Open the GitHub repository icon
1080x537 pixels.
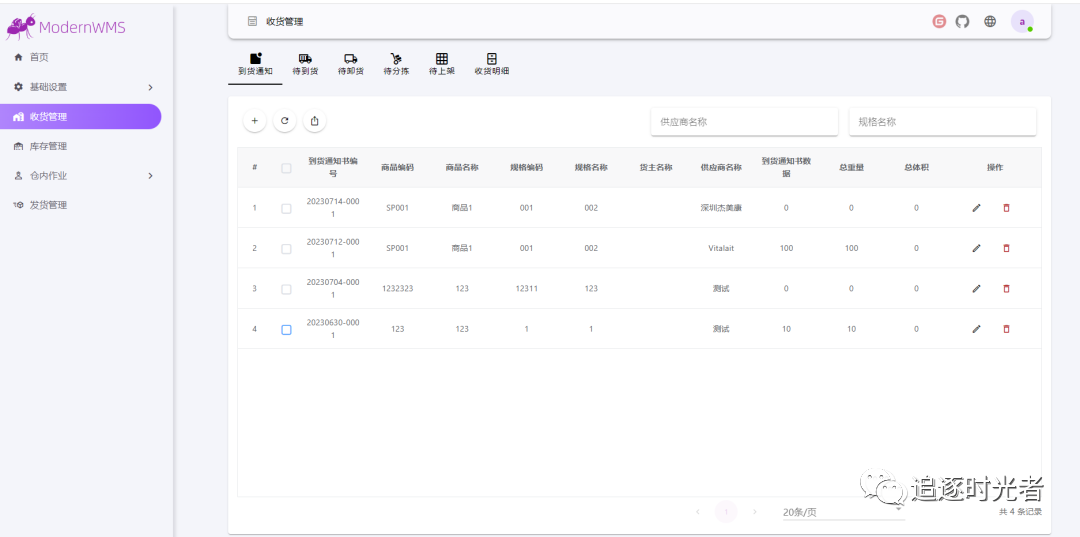pyautogui.click(x=962, y=21)
